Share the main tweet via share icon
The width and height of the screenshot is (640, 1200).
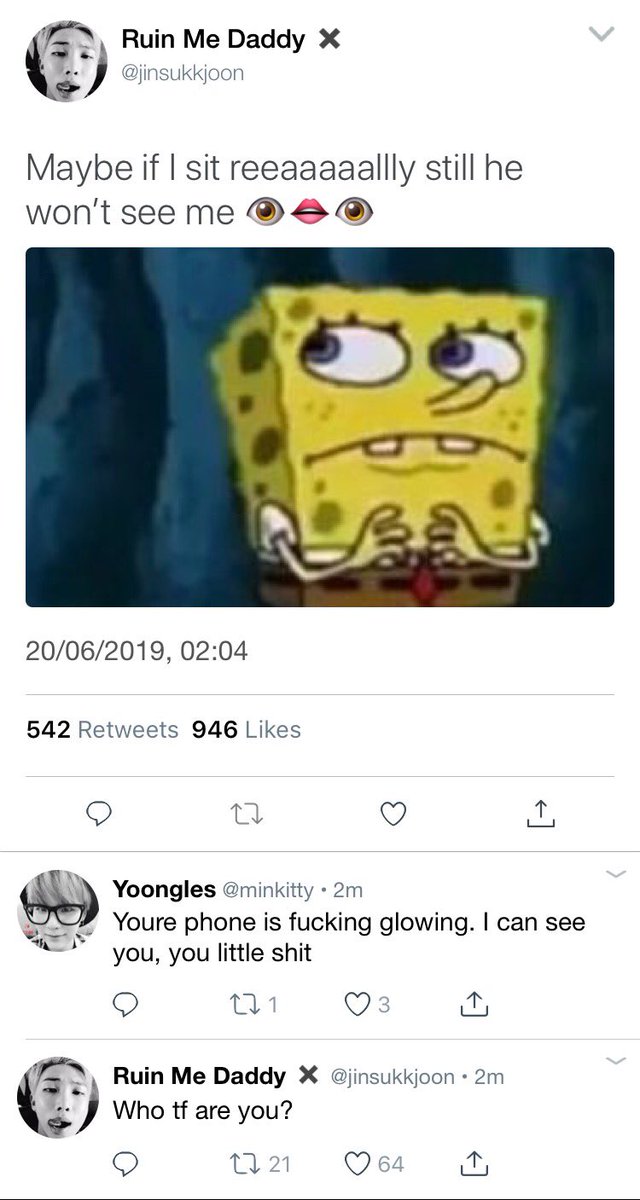pos(540,814)
